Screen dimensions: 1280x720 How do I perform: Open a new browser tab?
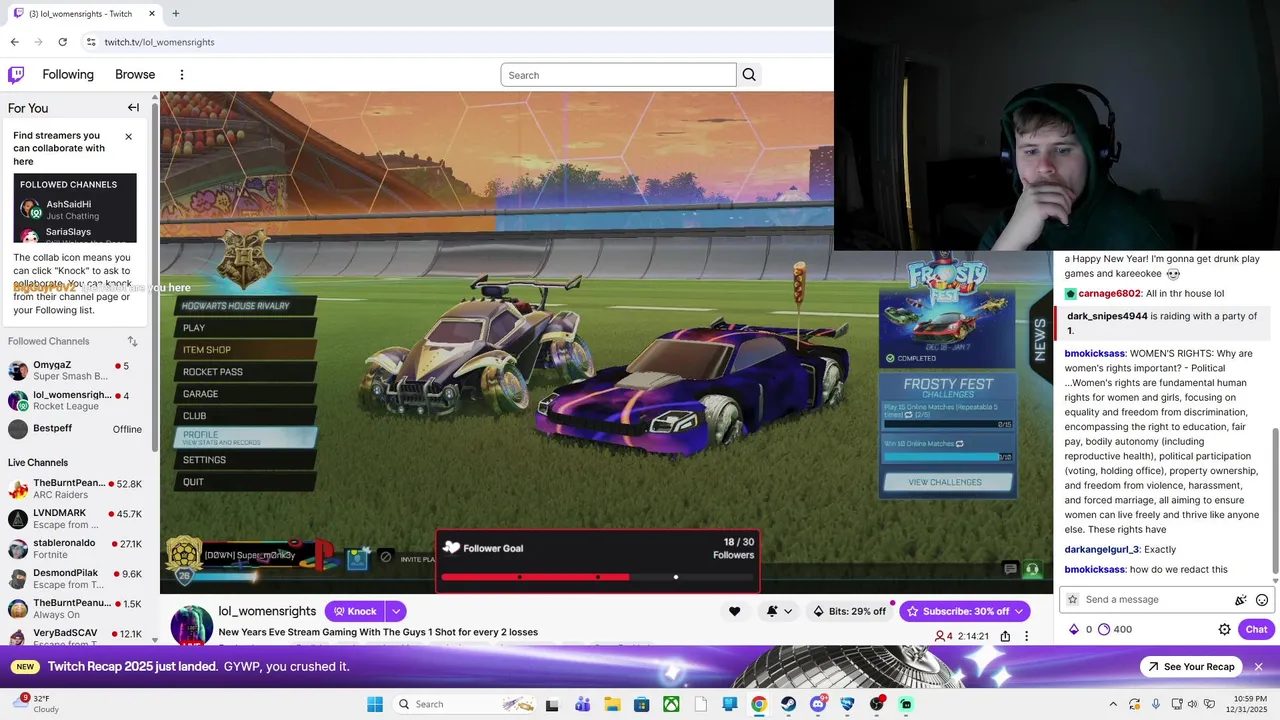[175, 14]
